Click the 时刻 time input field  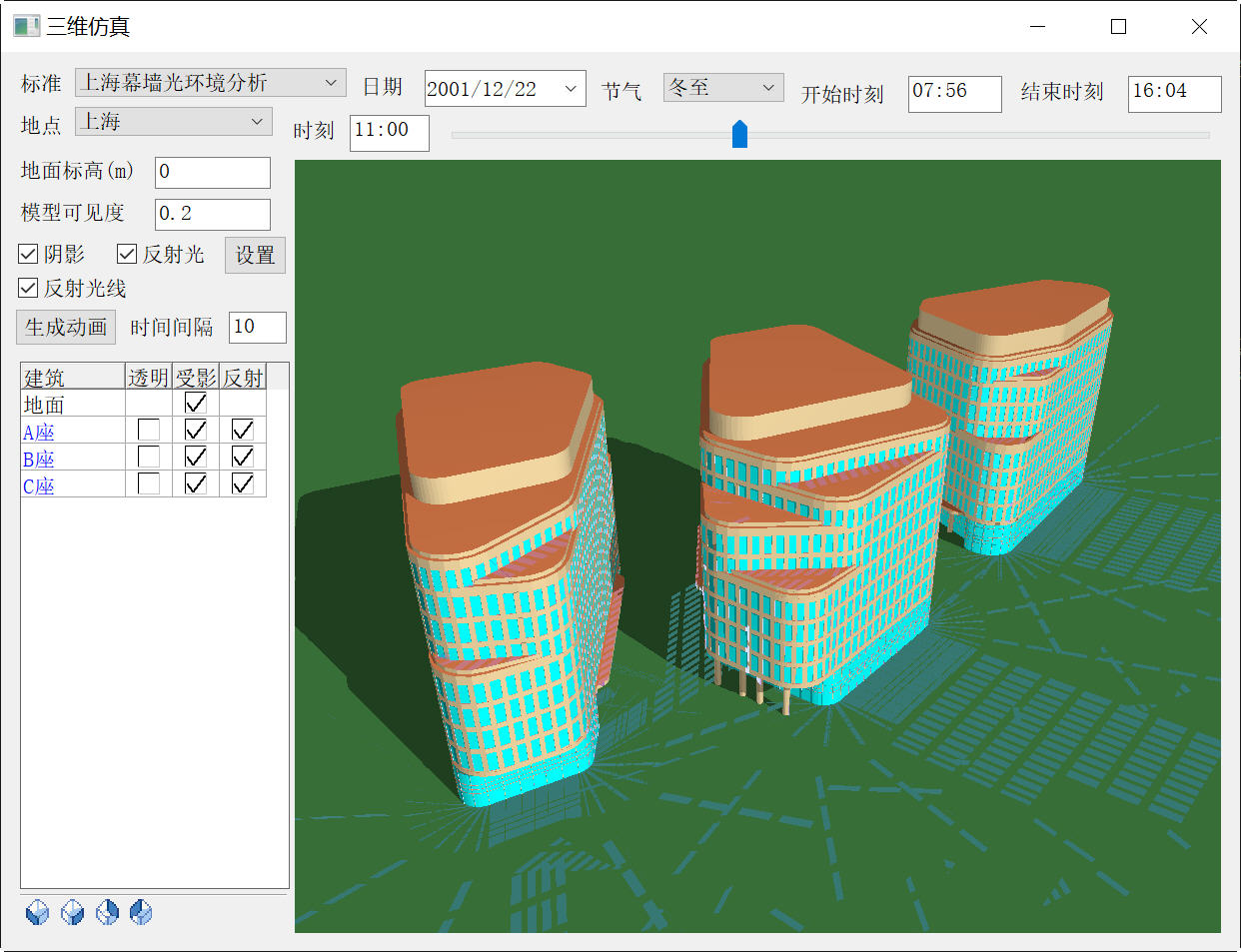[390, 133]
